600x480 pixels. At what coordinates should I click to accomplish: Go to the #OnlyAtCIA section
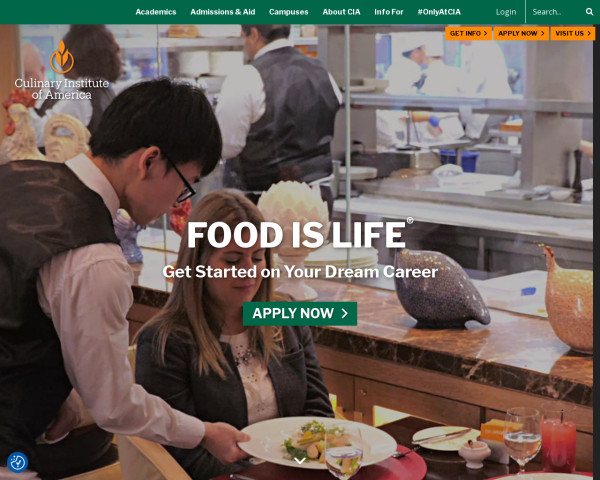[x=439, y=12]
